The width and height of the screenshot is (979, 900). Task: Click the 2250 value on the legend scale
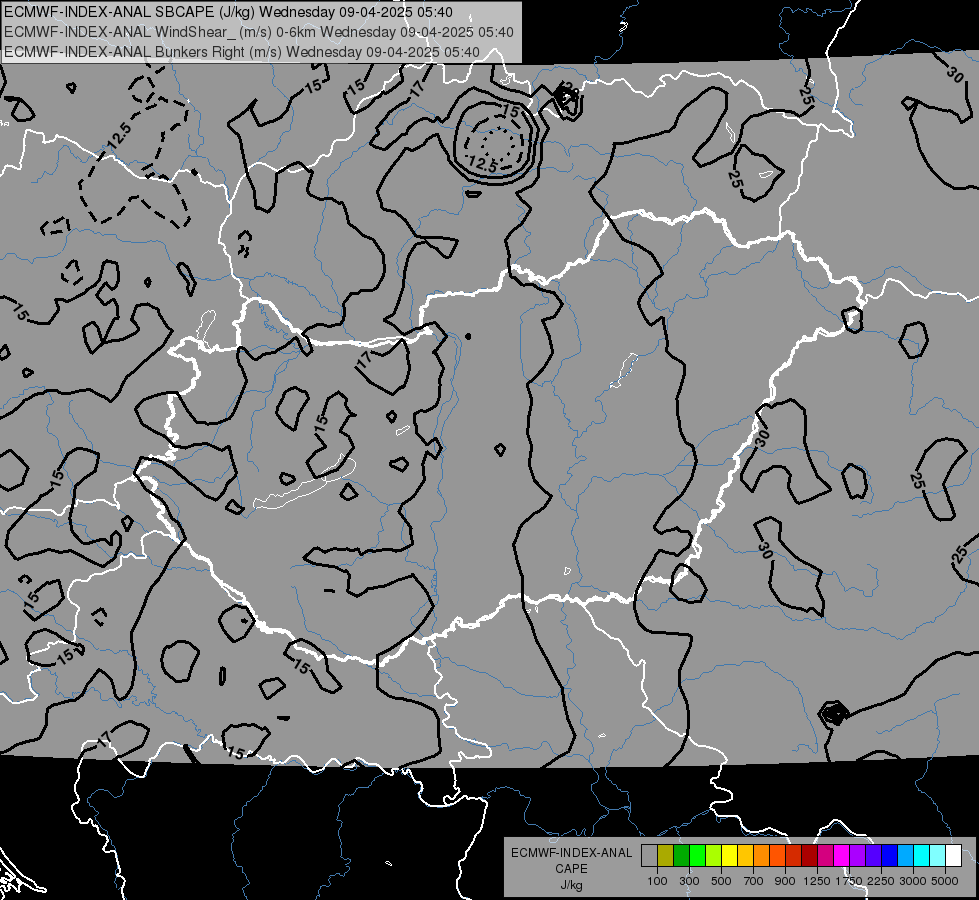point(882,881)
